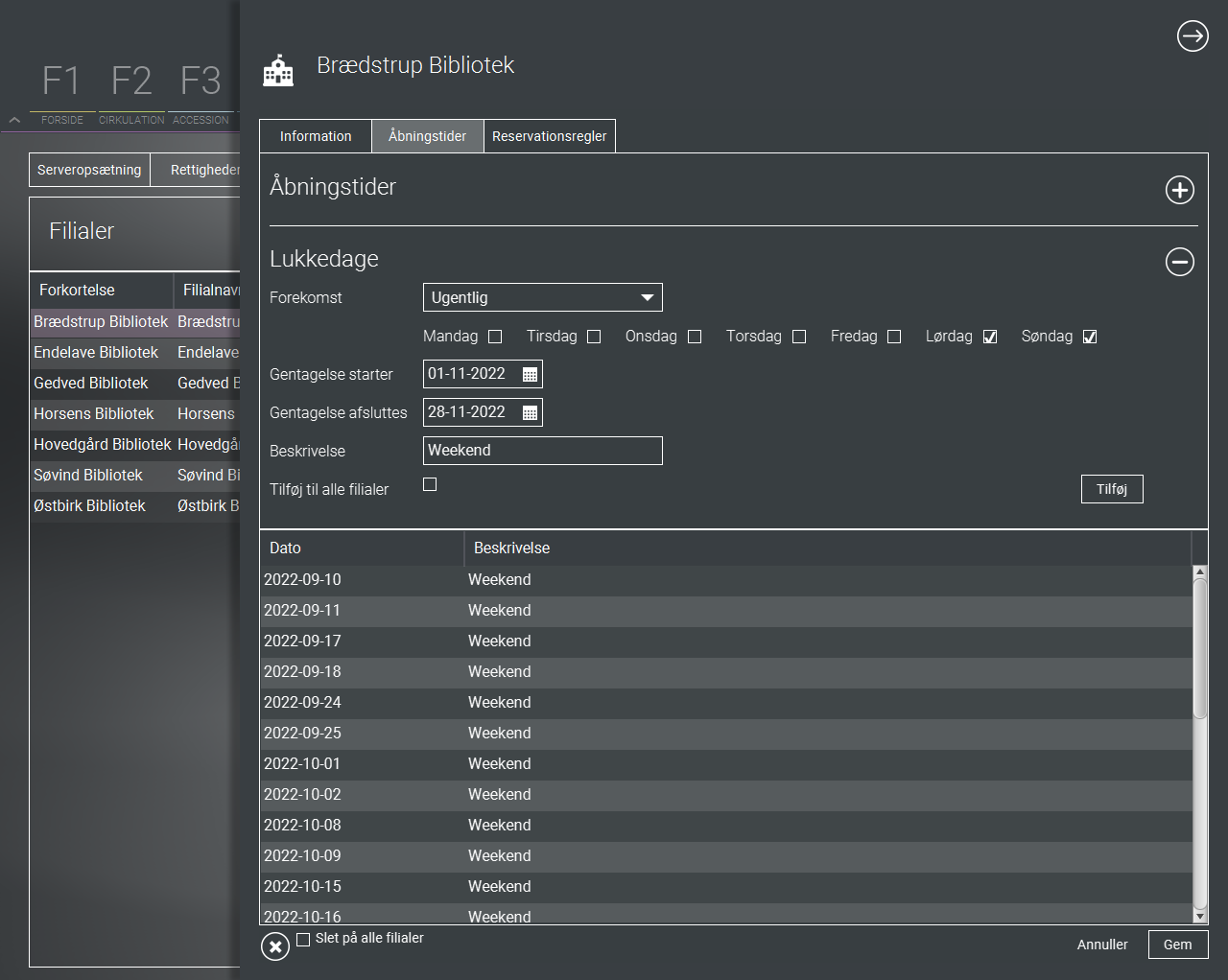Sort by the Beskrivelse column header
Viewport: 1228px width, 980px height.
pyautogui.click(x=827, y=548)
